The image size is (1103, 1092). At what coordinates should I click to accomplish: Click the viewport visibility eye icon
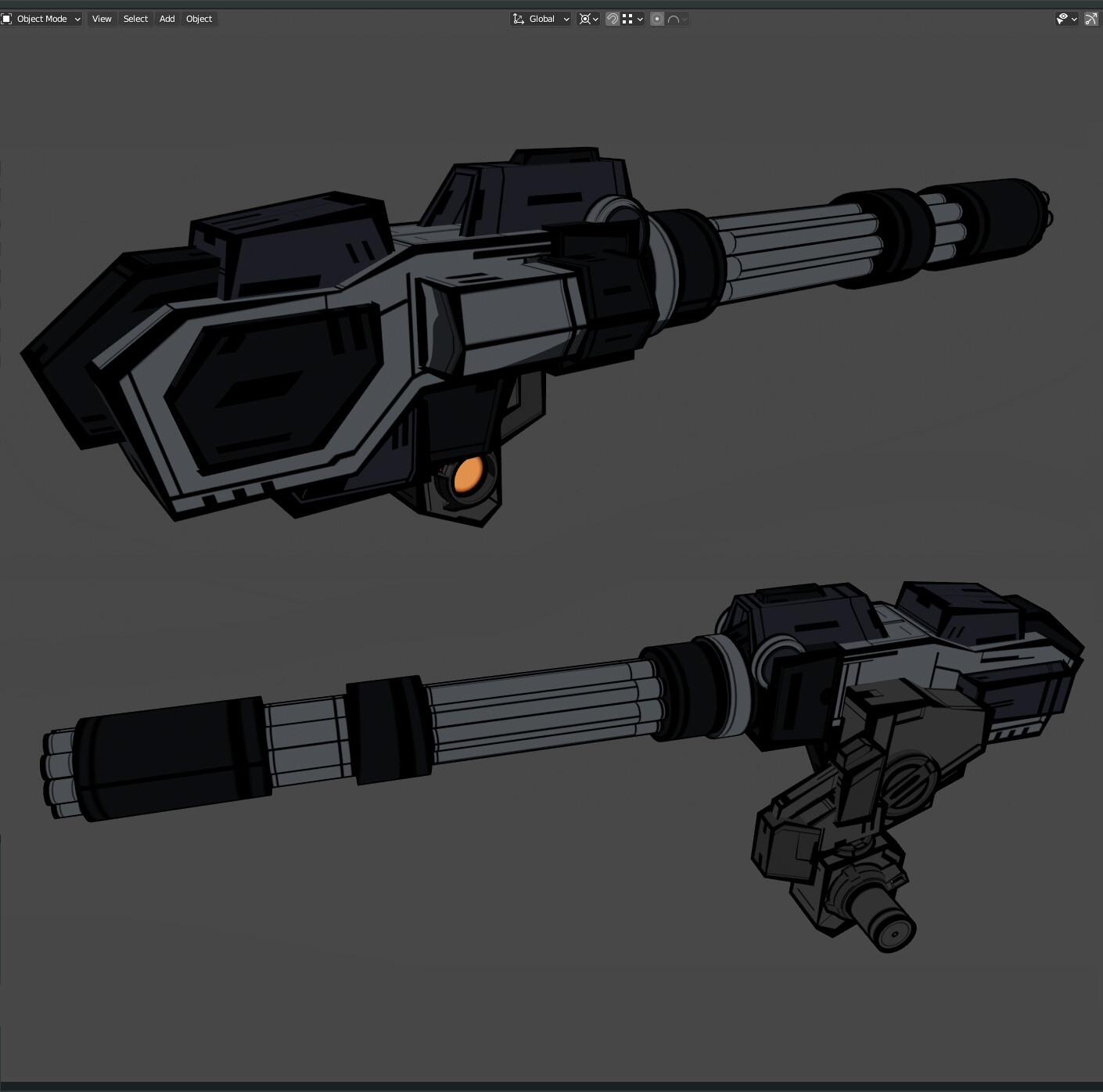pyautogui.click(x=1062, y=19)
